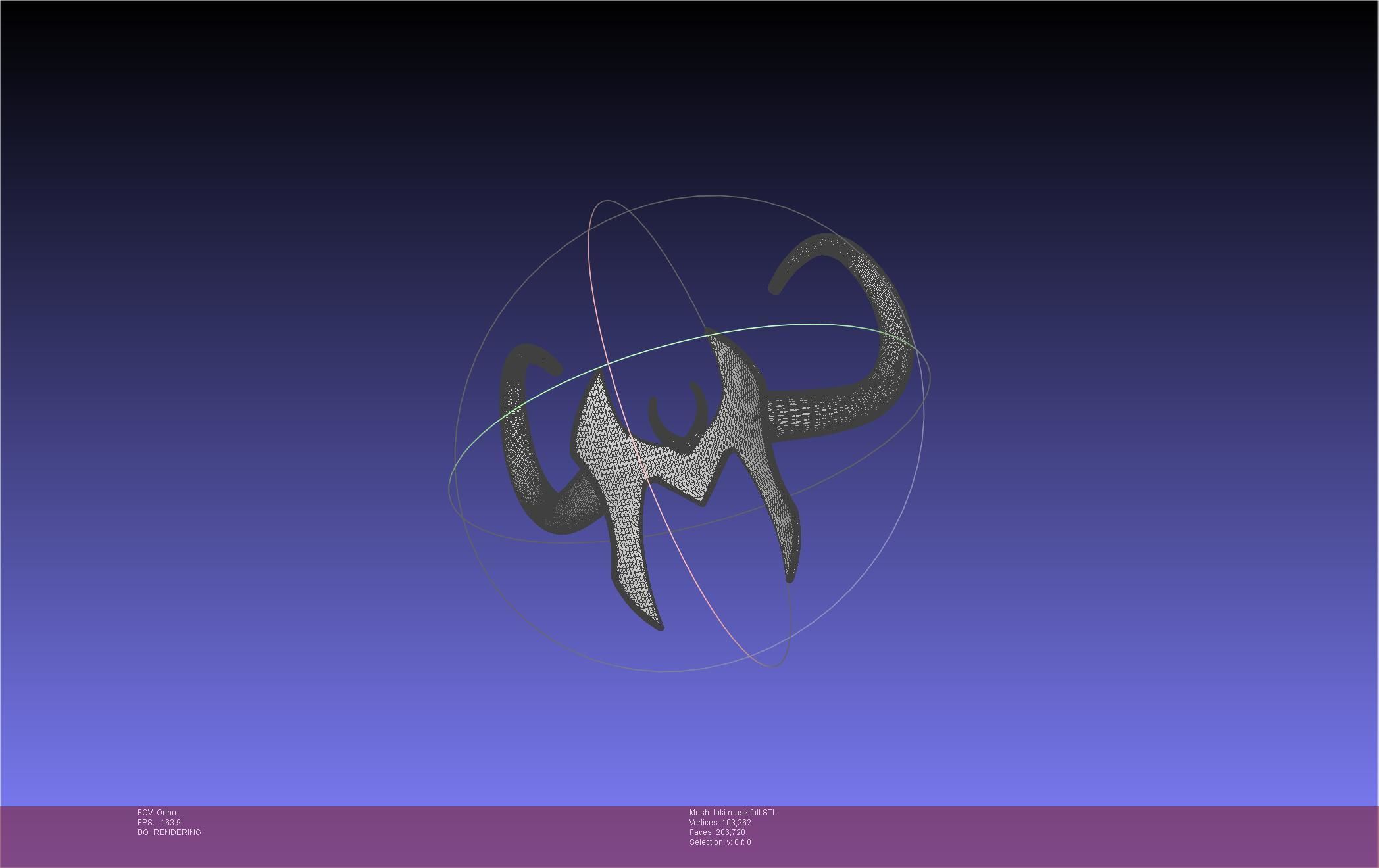Click the 'Selection: v: 0 f: 0' line
This screenshot has width=1379, height=868.
[720, 842]
